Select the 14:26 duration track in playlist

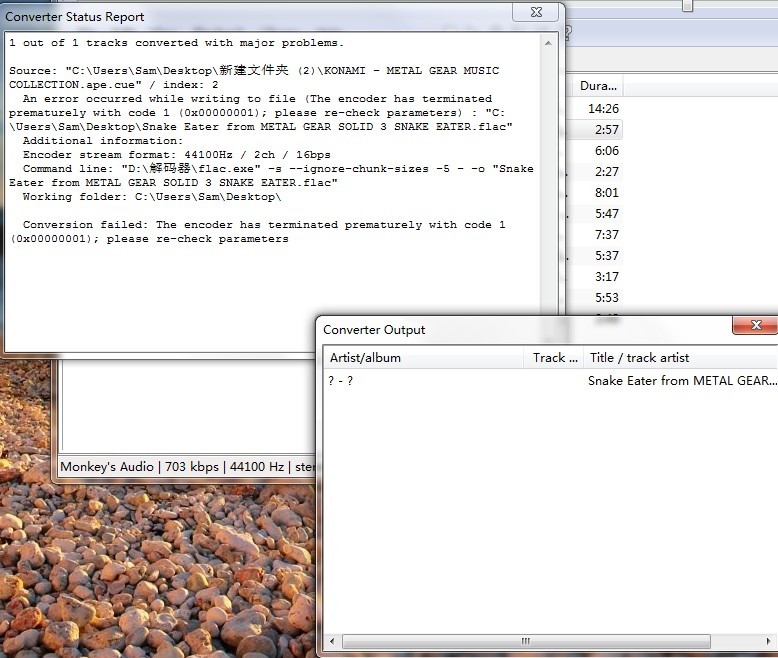[x=603, y=109]
